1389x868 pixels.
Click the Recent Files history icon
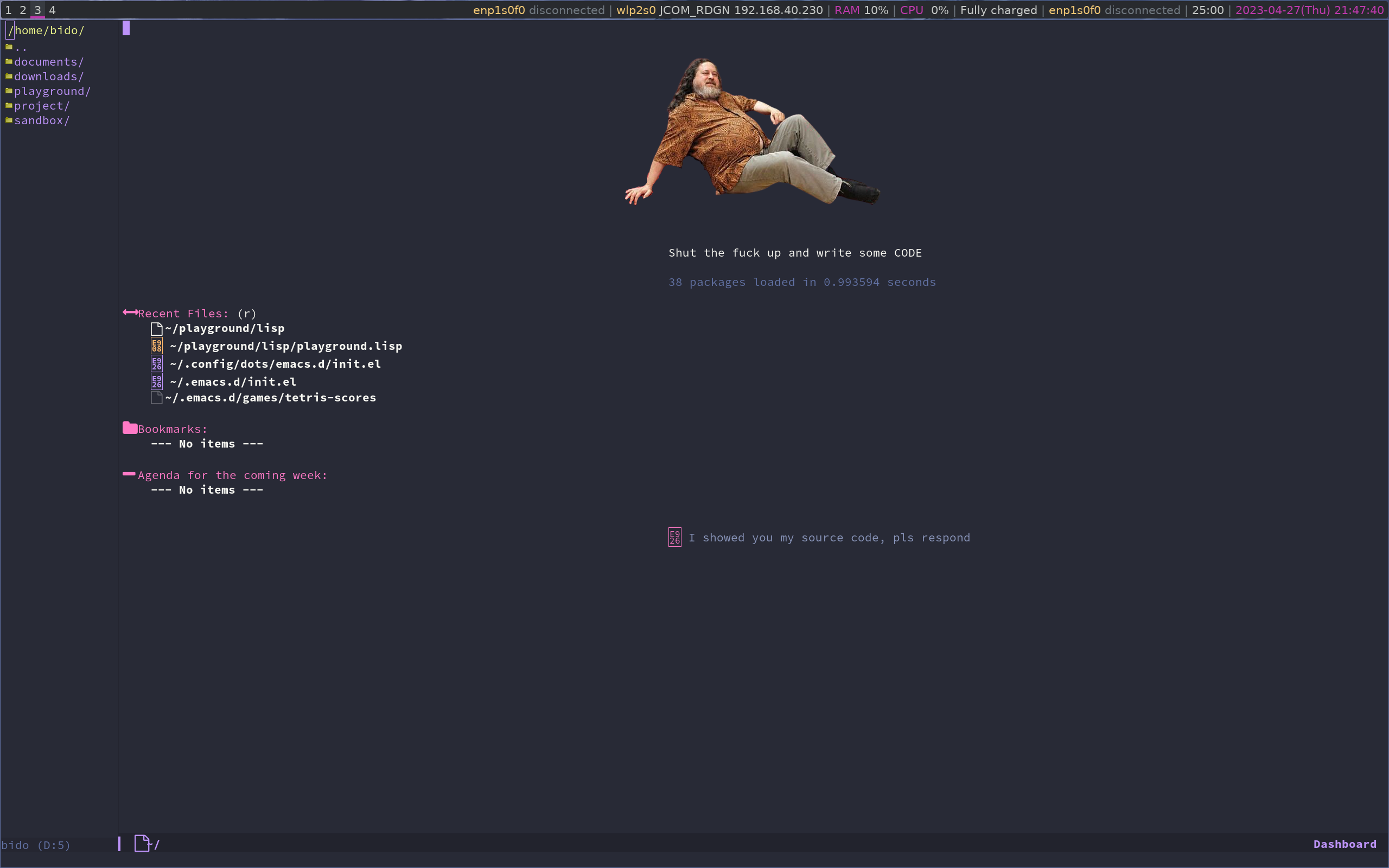(x=130, y=313)
